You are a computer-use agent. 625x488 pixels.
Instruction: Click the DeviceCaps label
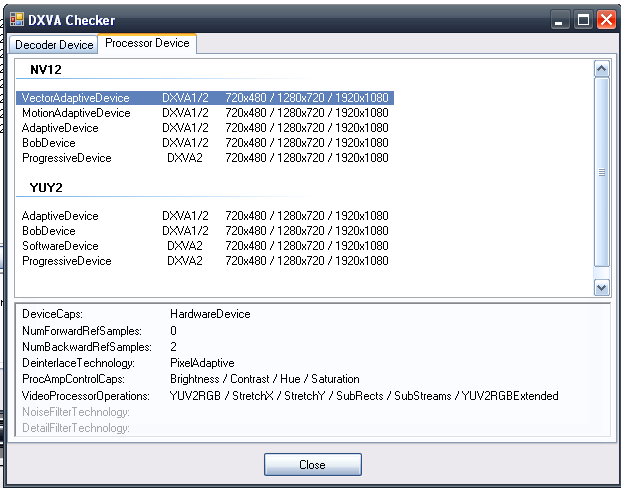52,314
